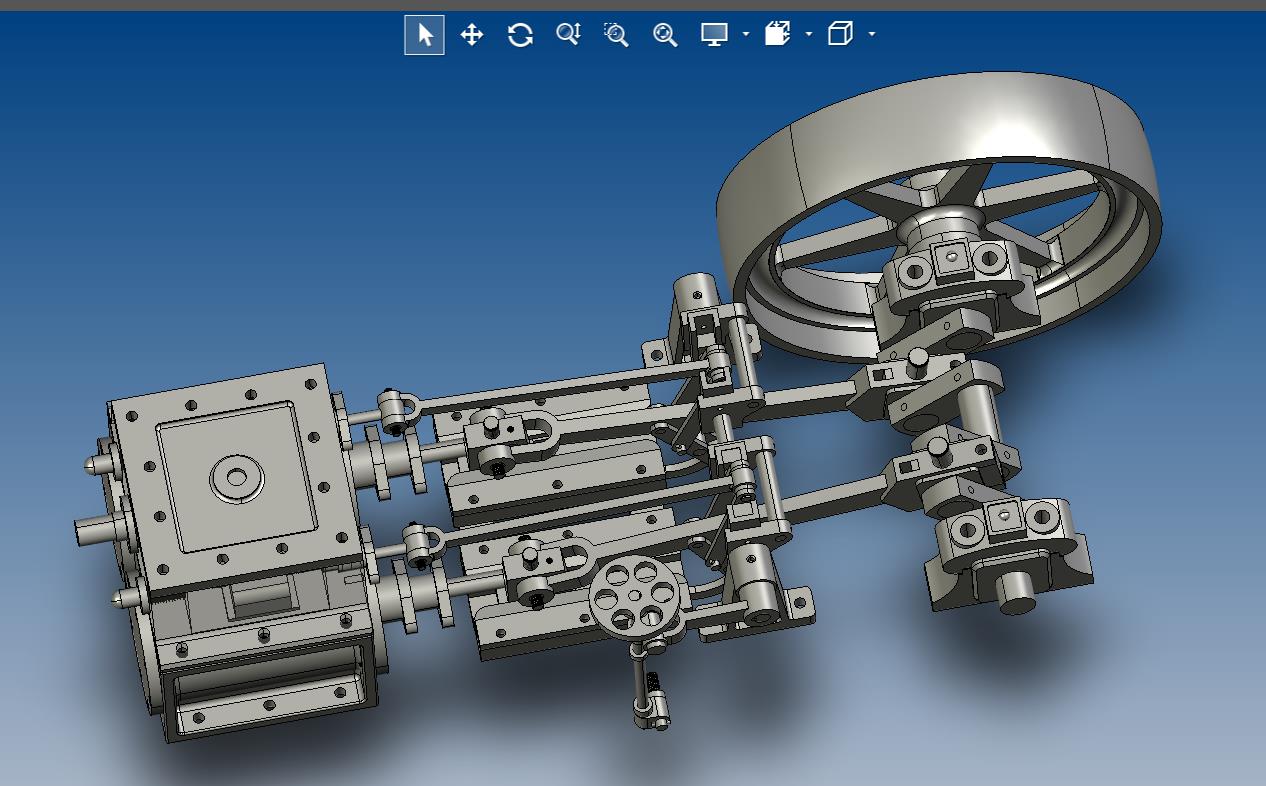The width and height of the screenshot is (1266, 786).
Task: Click the view orientation cube icon
Action: (x=840, y=34)
